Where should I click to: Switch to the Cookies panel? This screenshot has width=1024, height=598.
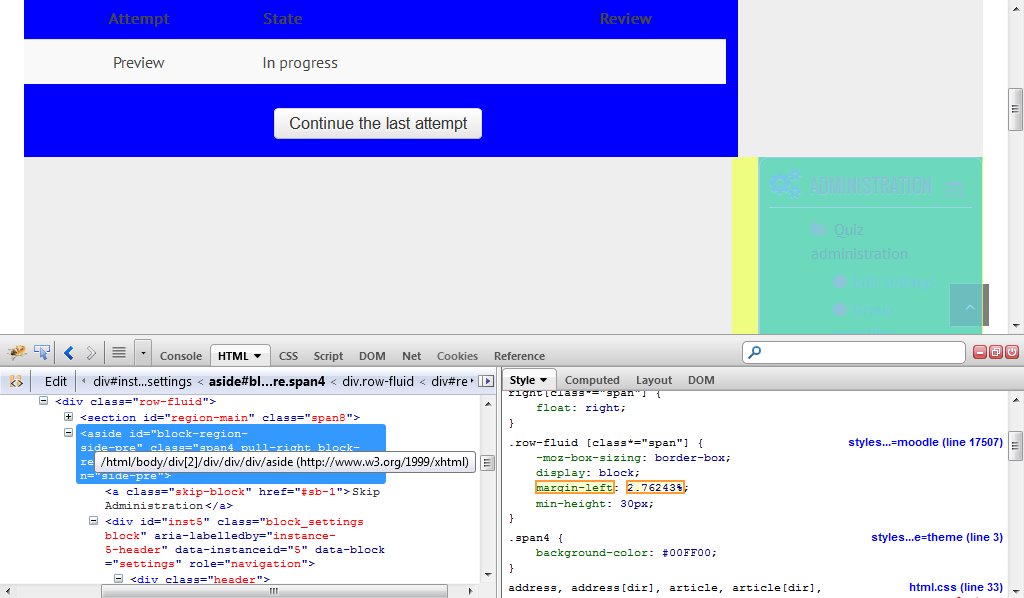click(457, 356)
